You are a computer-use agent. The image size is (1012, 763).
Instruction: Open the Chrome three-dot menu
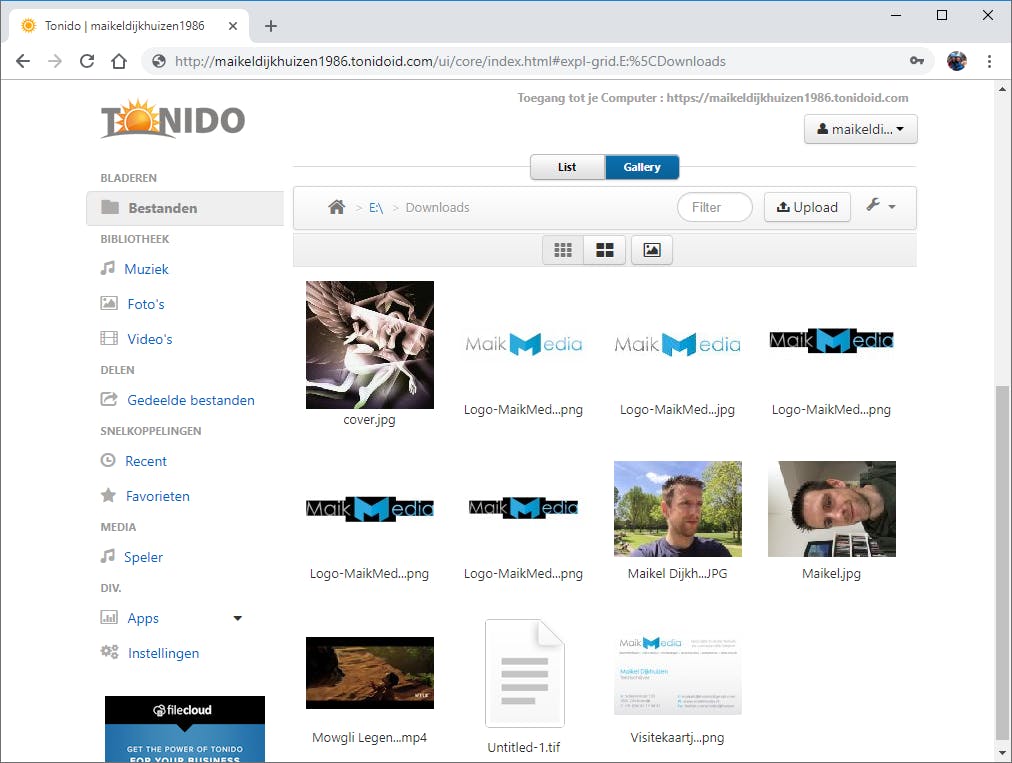tap(989, 61)
